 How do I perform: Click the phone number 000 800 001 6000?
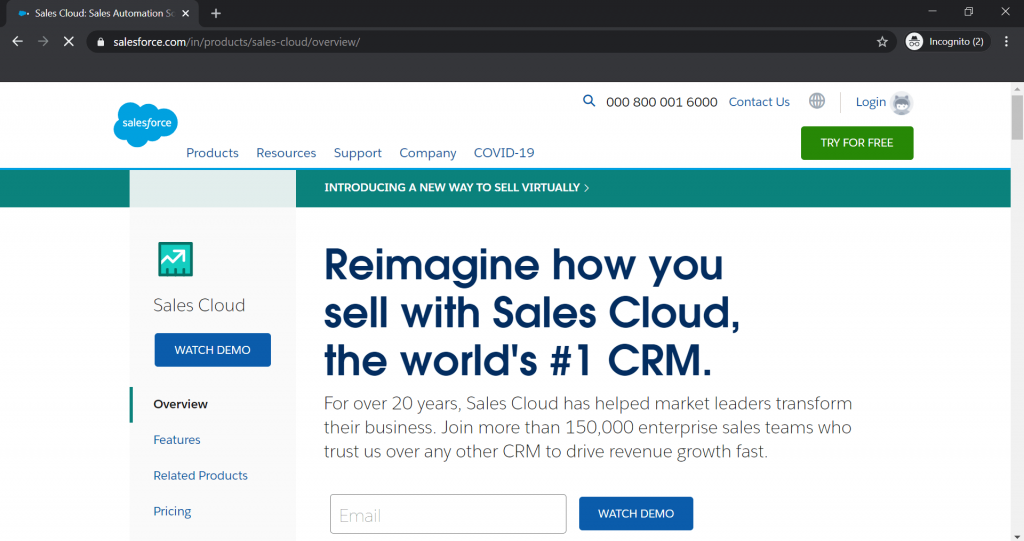click(662, 102)
